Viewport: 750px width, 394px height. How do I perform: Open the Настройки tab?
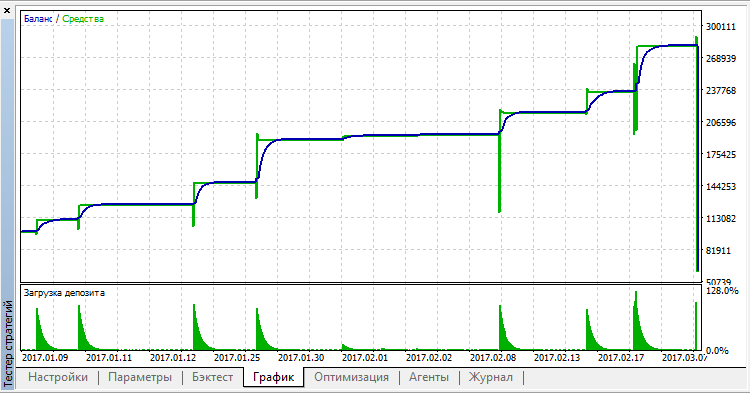[x=58, y=377]
